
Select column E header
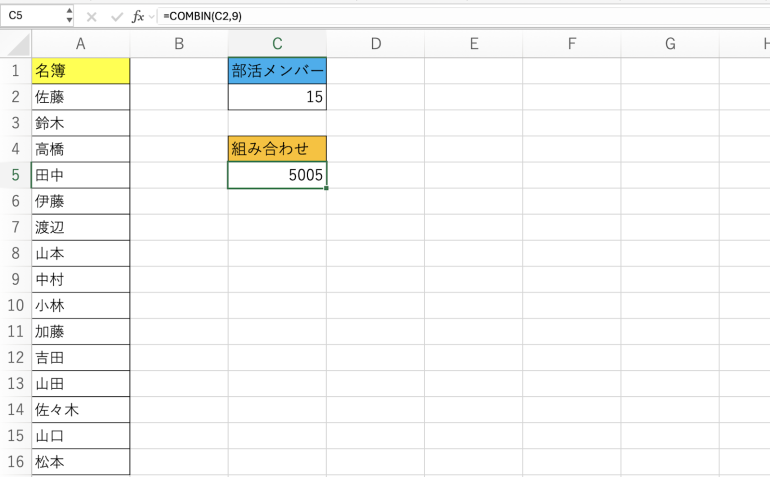click(473, 44)
